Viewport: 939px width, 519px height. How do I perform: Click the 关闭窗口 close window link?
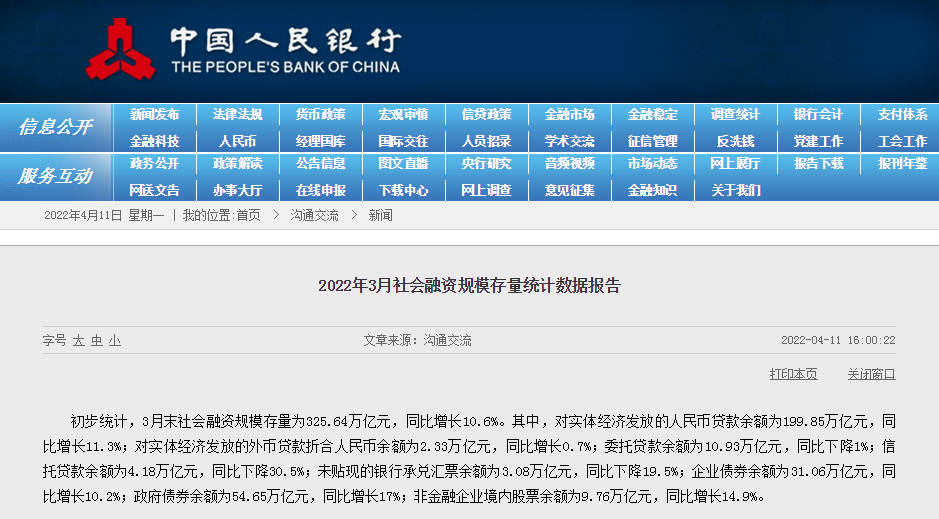pos(871,374)
